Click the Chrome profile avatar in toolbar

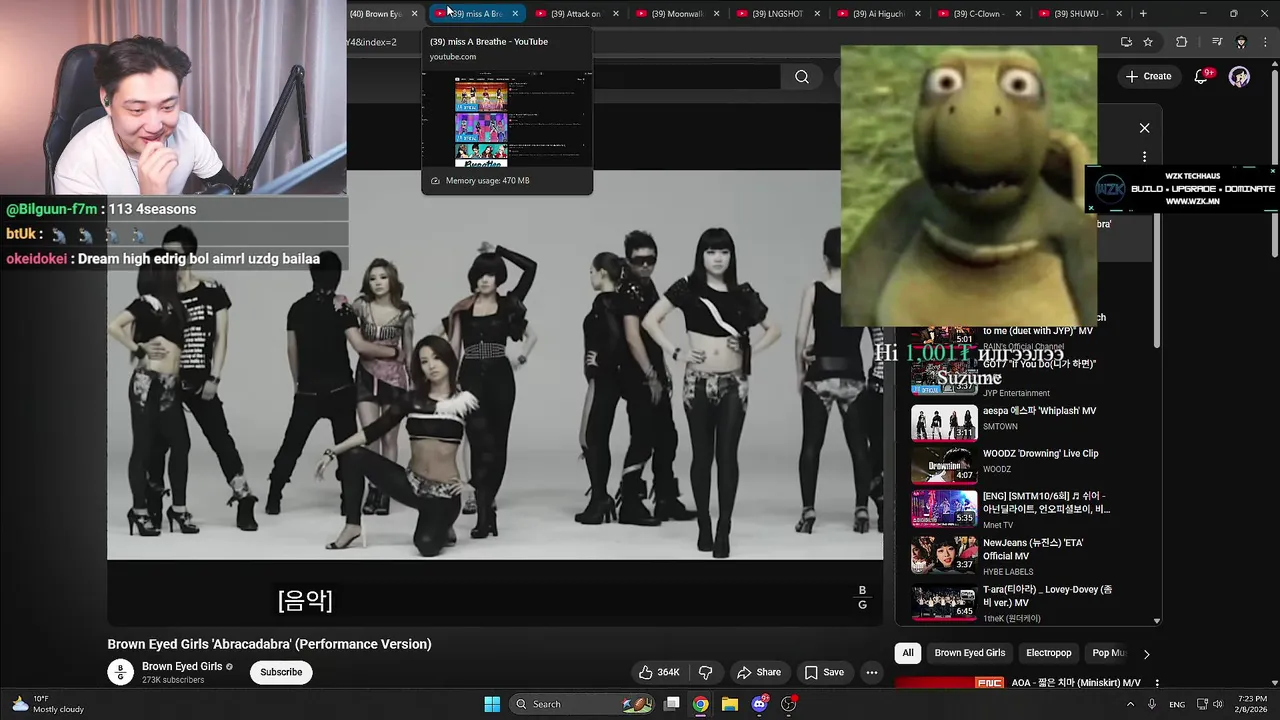coord(1241,42)
